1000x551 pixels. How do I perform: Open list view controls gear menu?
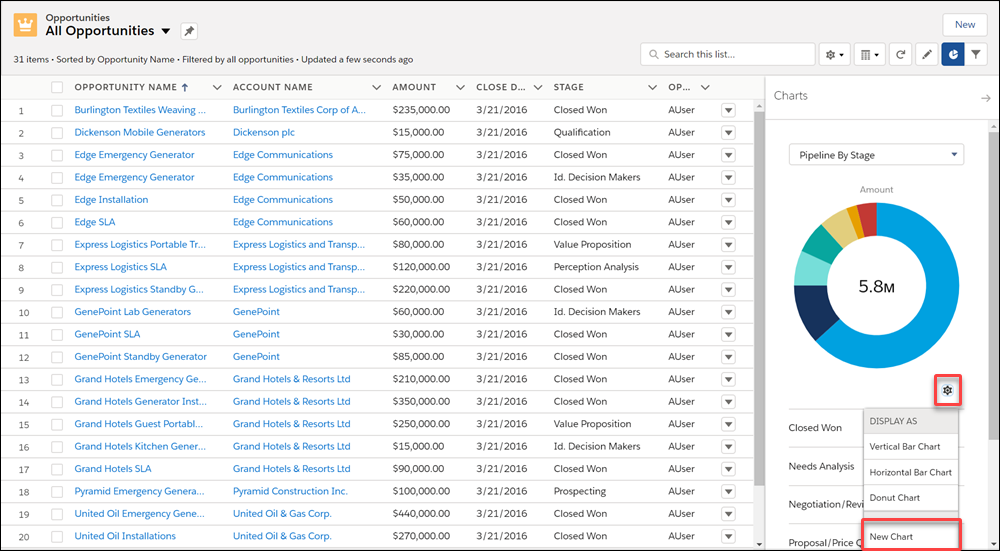pyautogui.click(x=834, y=55)
